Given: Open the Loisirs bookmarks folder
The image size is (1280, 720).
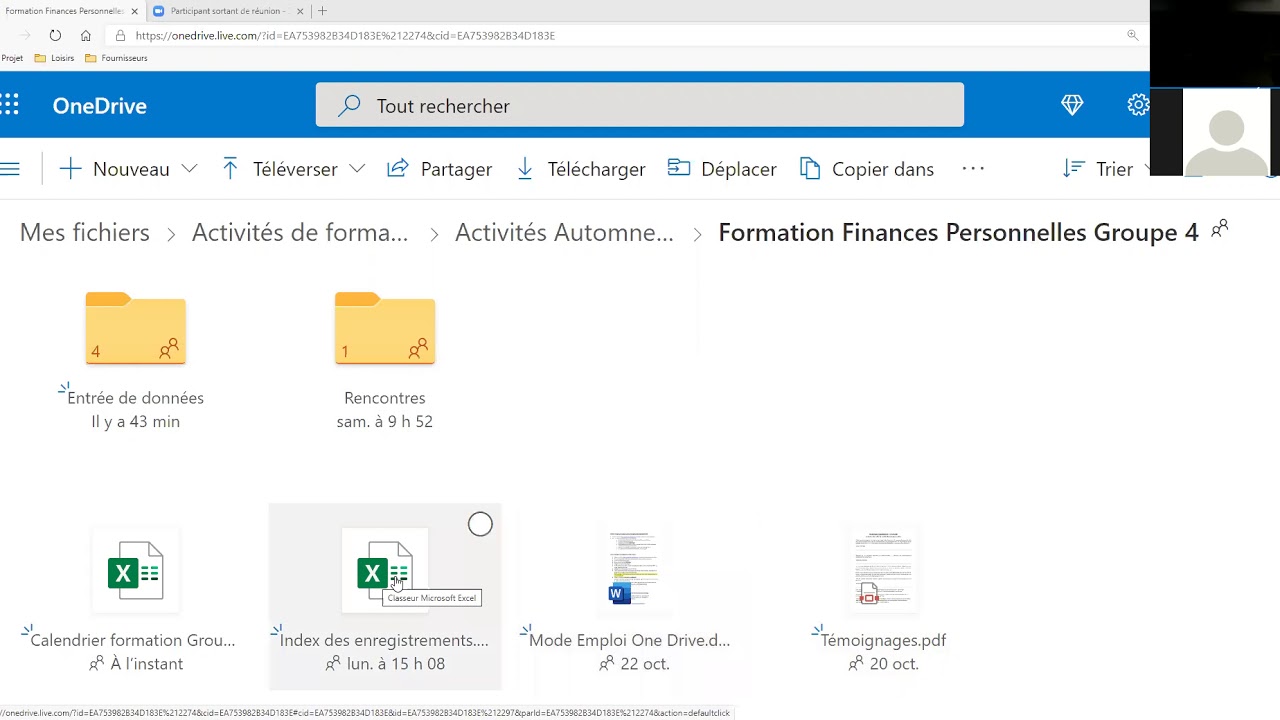Looking at the screenshot, I should (55, 58).
